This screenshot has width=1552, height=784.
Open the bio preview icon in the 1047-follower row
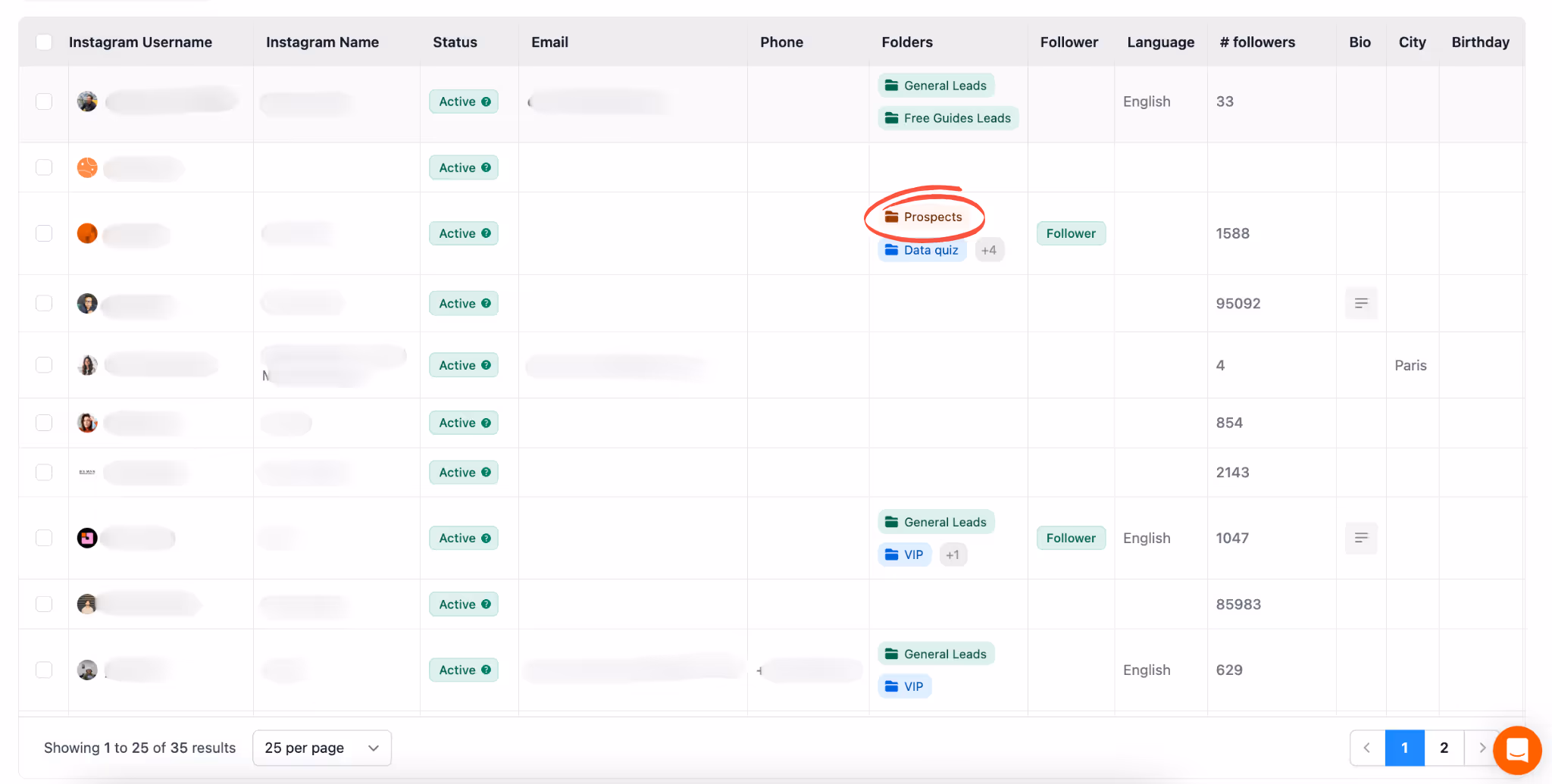(1361, 538)
